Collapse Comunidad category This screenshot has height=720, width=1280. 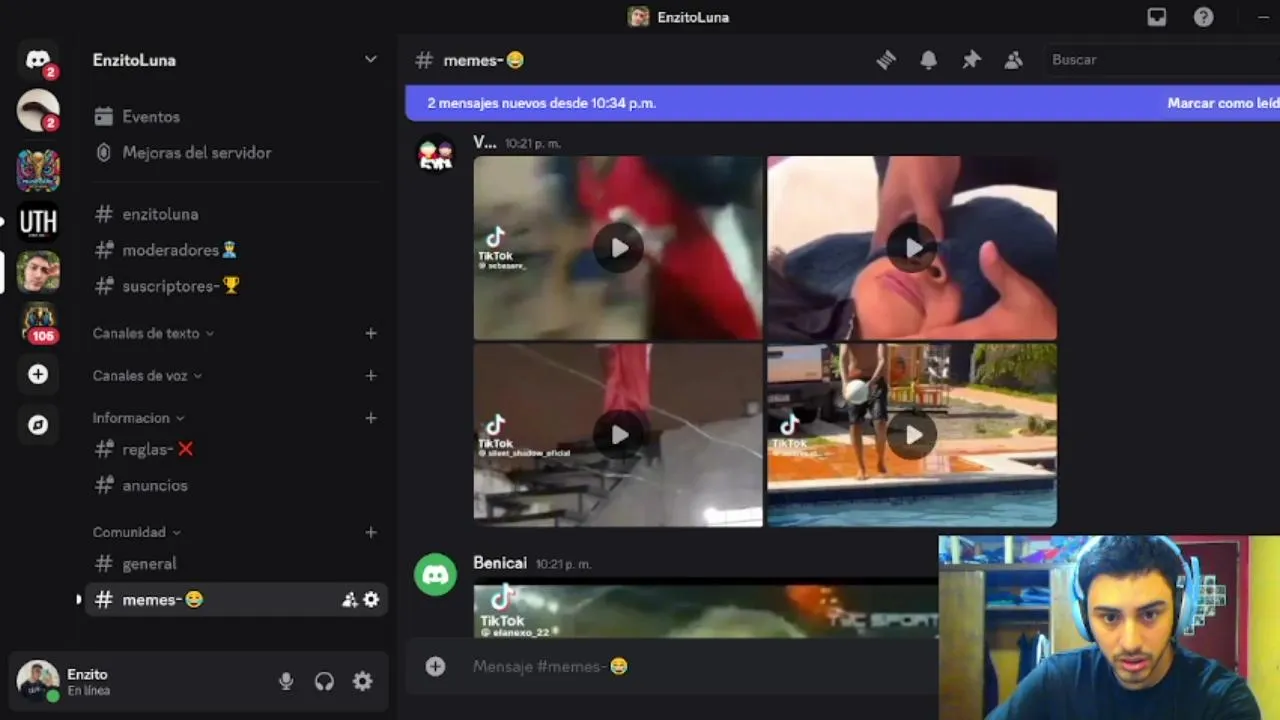137,532
